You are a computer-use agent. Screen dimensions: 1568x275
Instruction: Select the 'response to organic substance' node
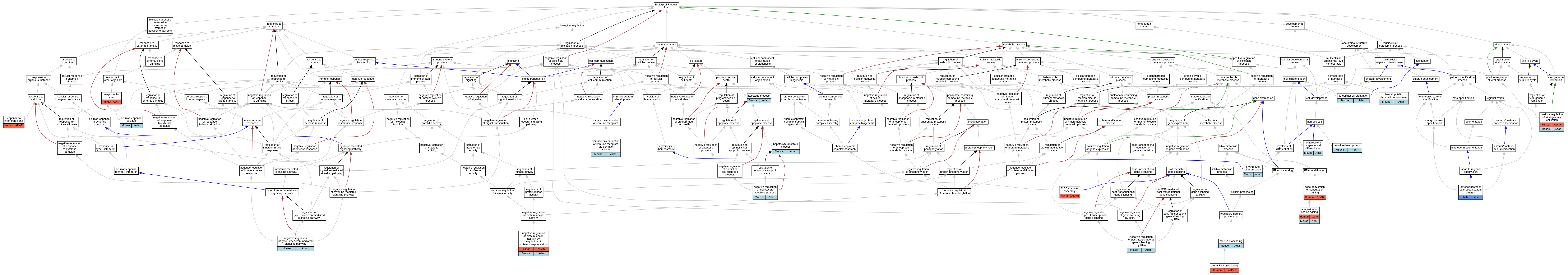pyautogui.click(x=39, y=79)
